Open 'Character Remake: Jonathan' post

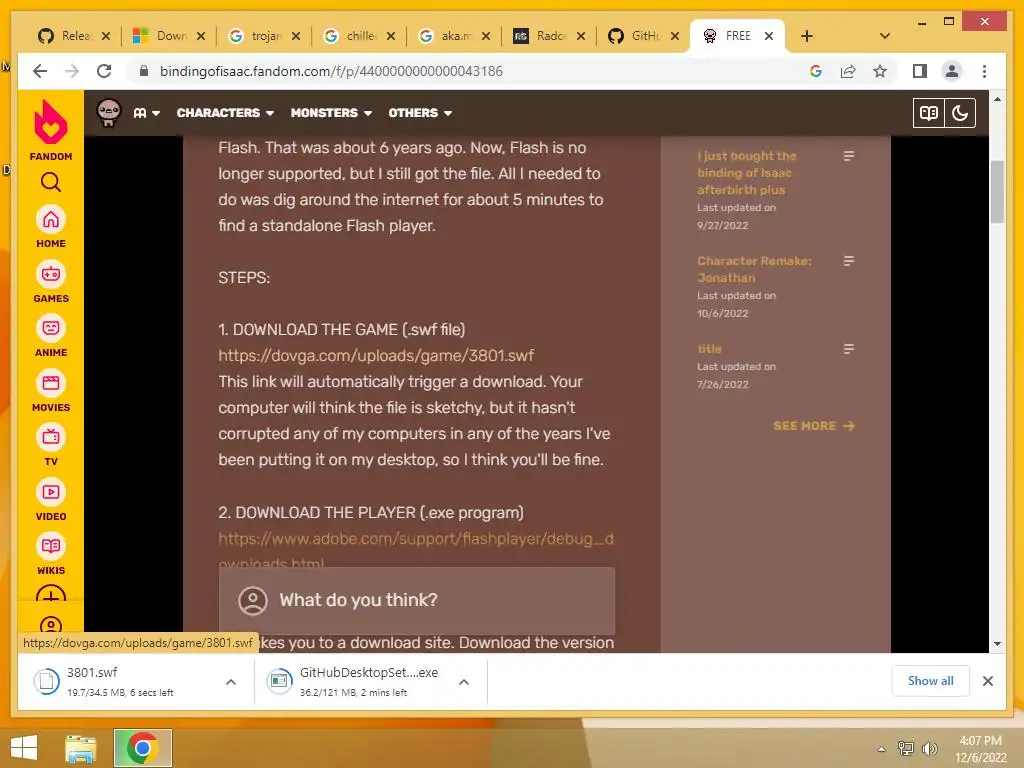(754, 269)
